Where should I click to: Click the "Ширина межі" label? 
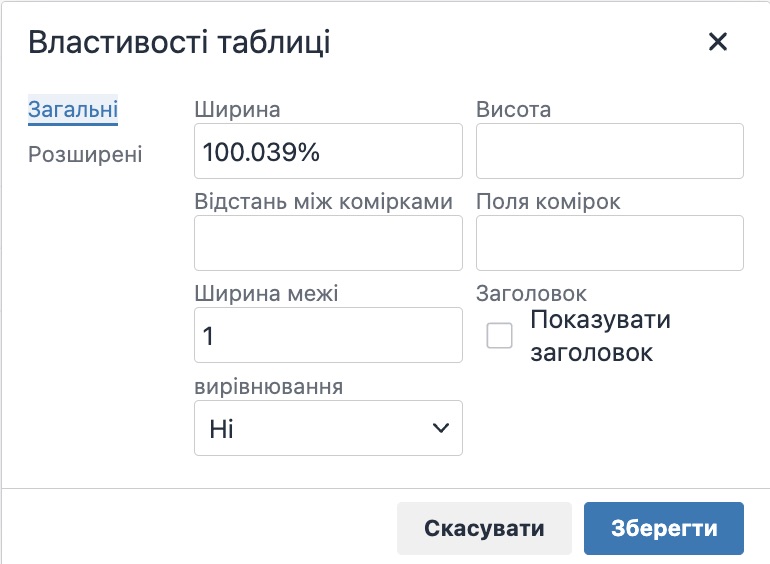point(267,294)
